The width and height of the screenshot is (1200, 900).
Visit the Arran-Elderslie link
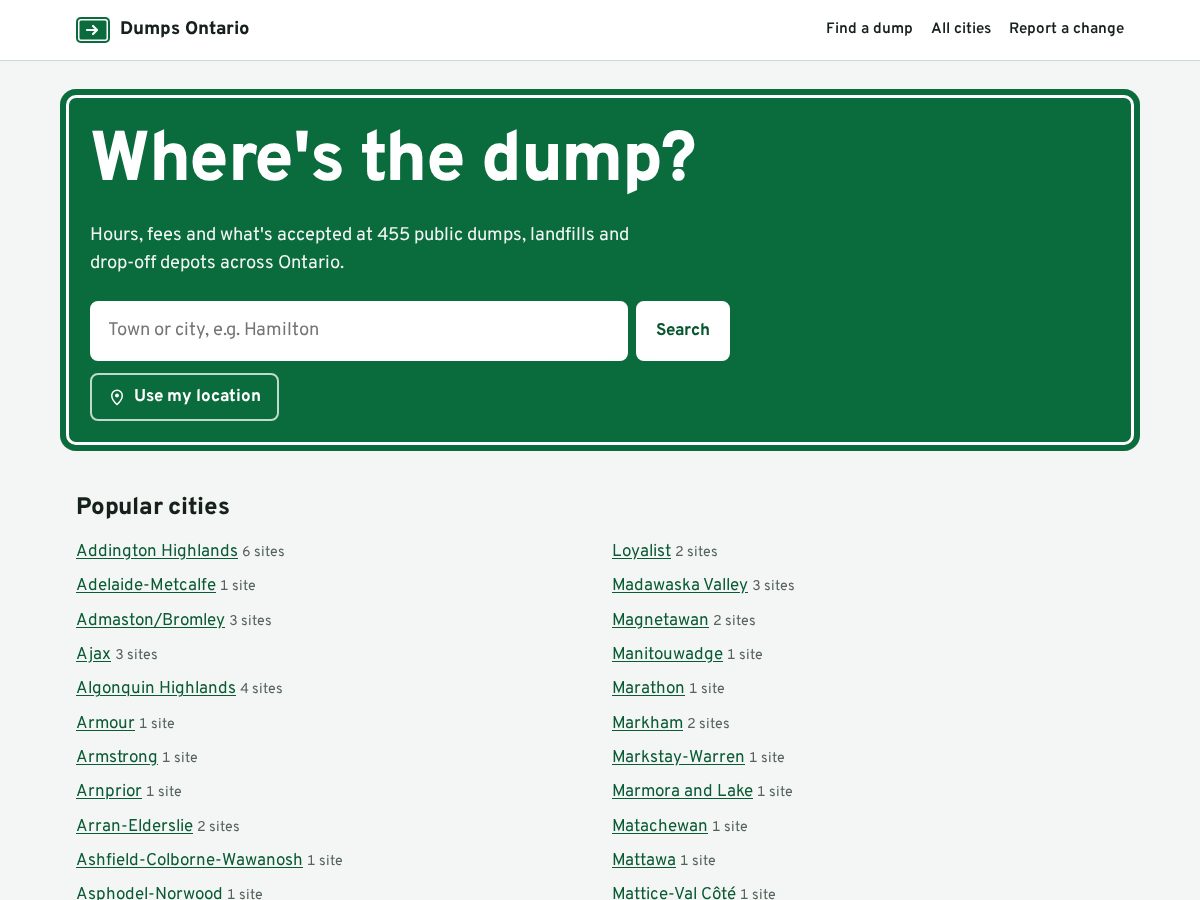click(134, 826)
